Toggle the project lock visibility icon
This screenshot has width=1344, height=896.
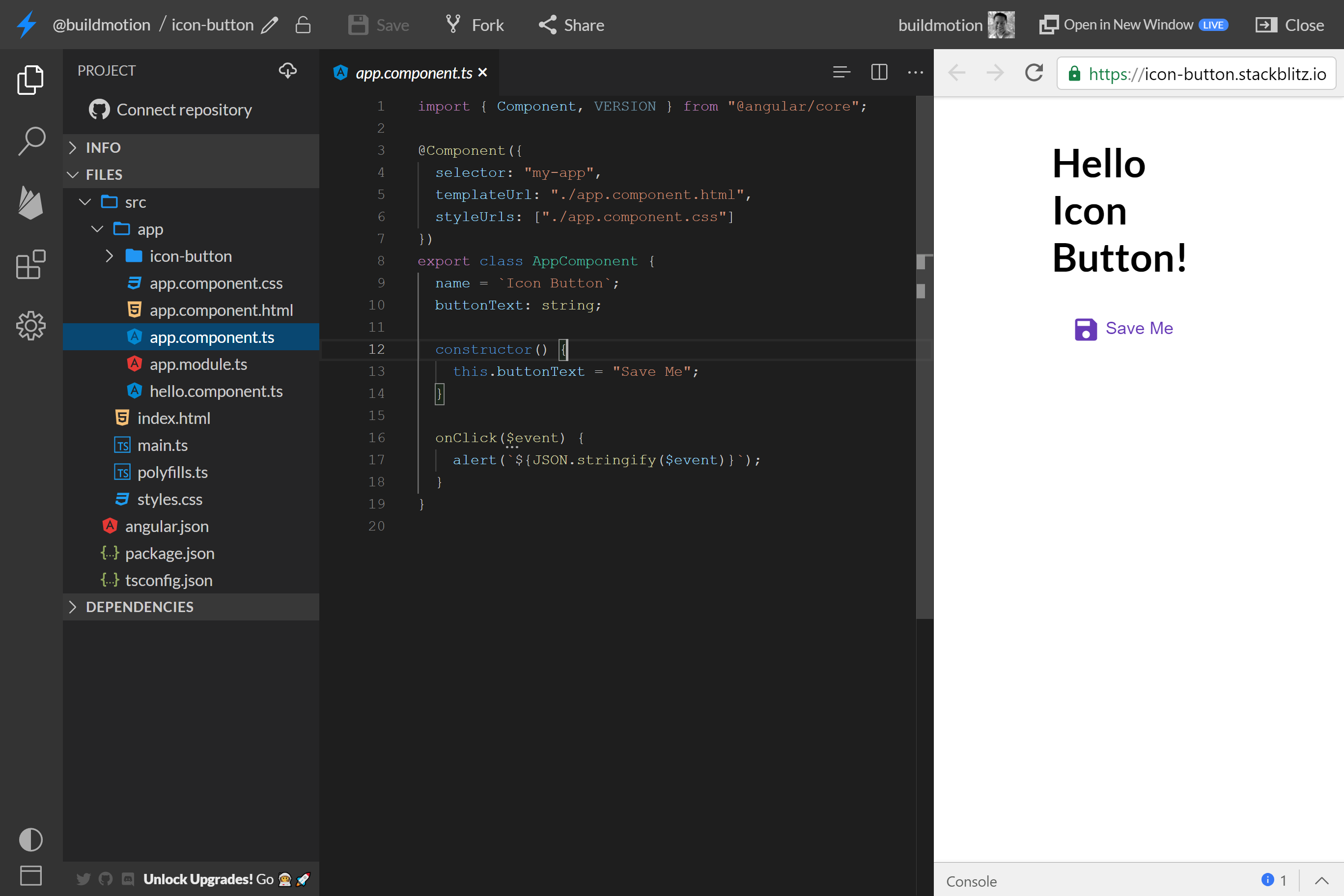coord(303,25)
